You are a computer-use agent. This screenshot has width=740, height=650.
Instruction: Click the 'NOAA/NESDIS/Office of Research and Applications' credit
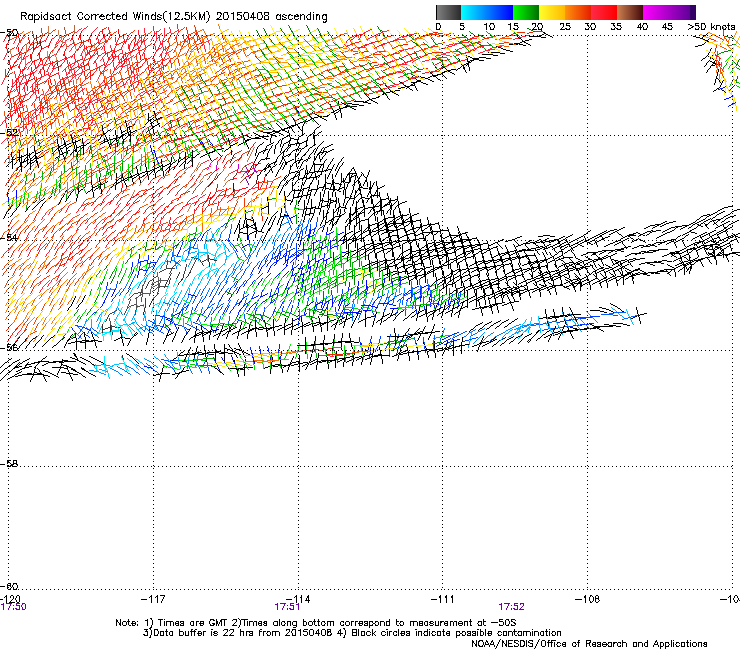589,644
